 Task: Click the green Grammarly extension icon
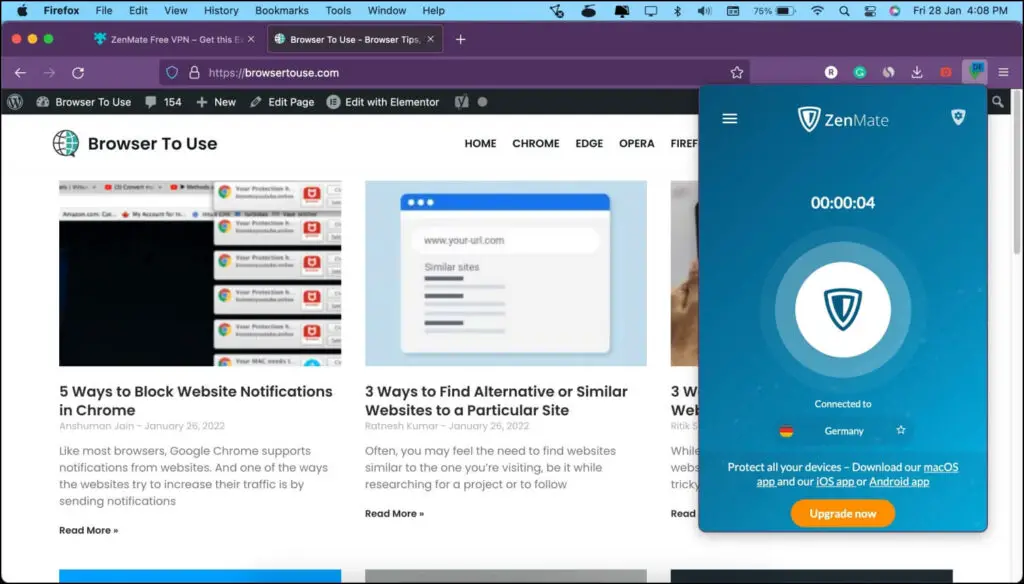859,73
